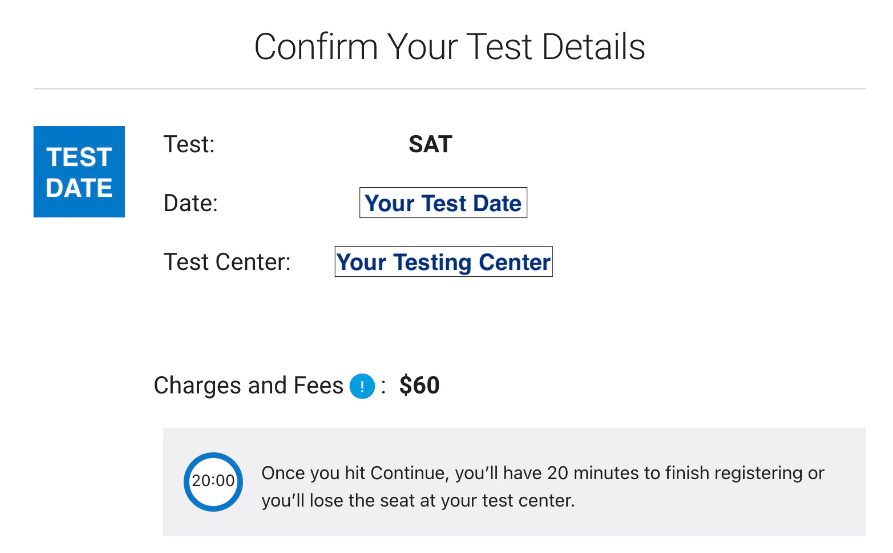Click the SAT test name value
This screenshot has width=893, height=553.
pos(430,144)
